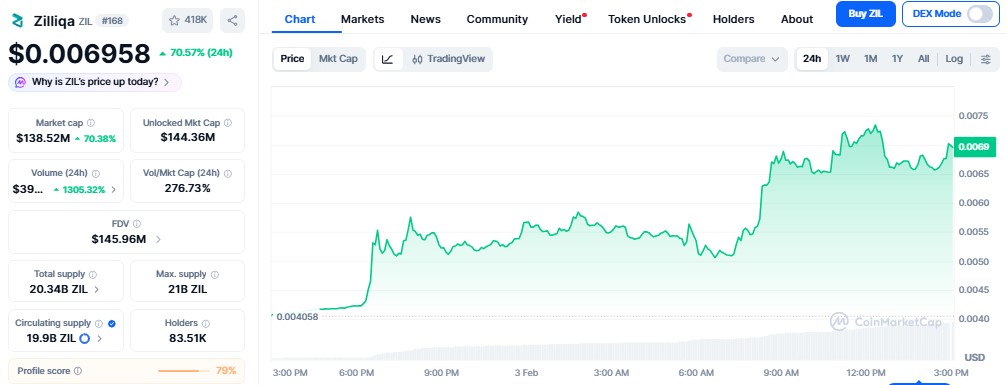Toggle Log scale on chart
Viewport: 1006px width, 385px height.
coord(954,59)
